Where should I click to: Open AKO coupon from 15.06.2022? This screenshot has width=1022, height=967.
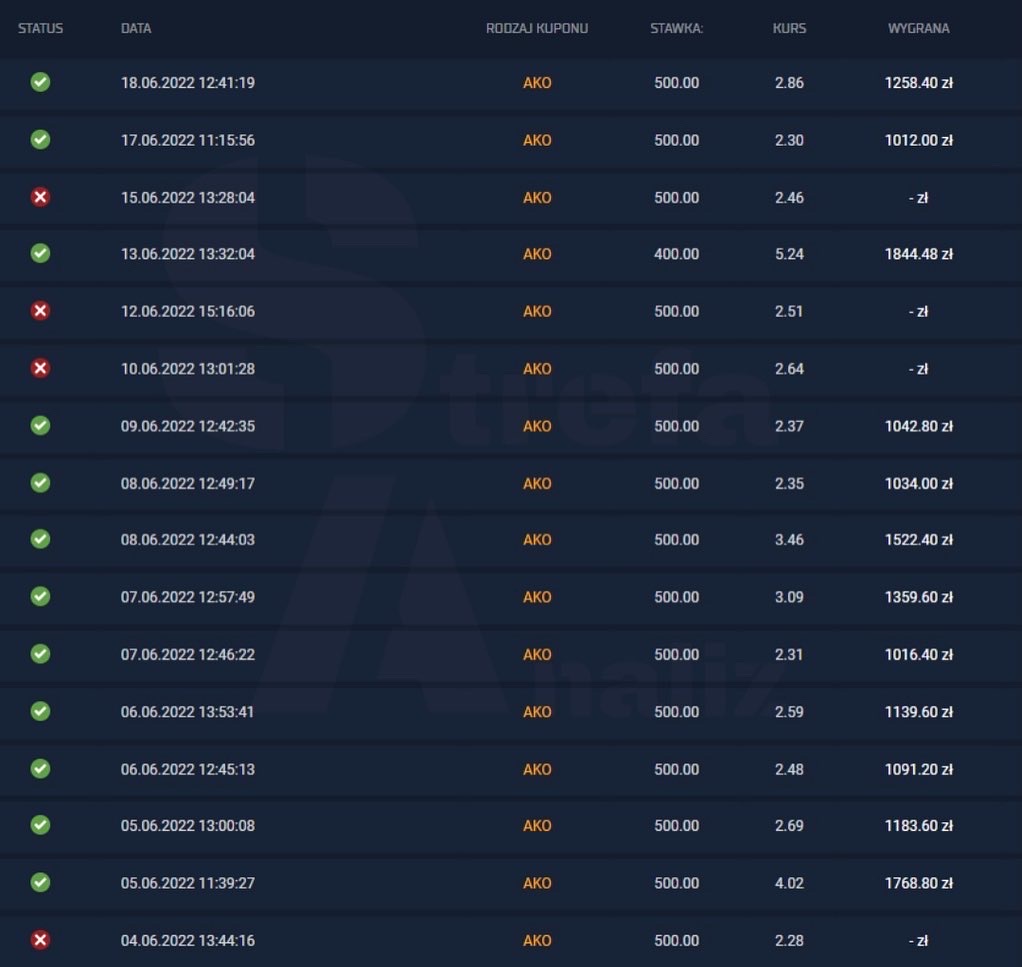(537, 197)
